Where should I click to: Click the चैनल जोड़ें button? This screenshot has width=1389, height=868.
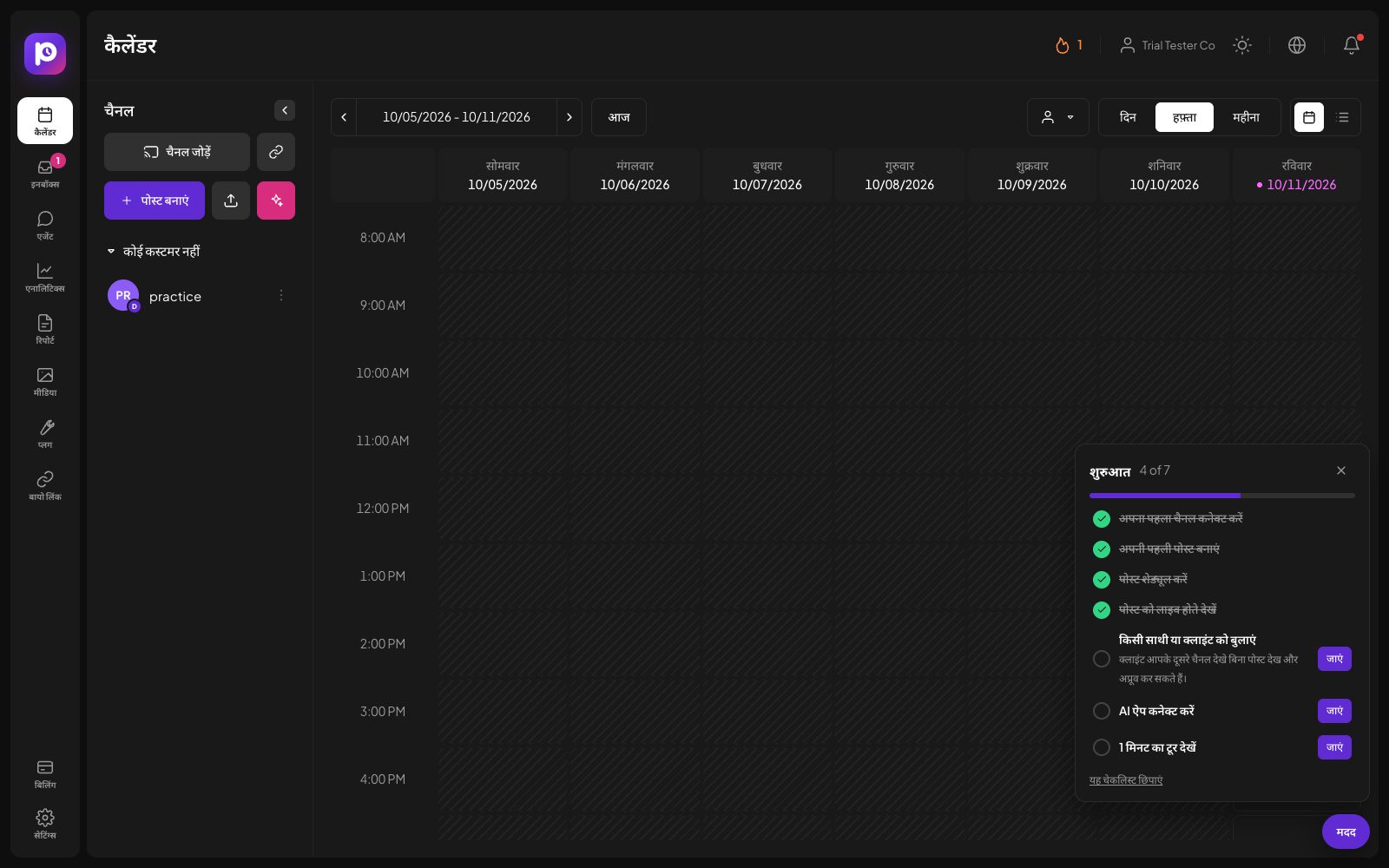(x=177, y=152)
